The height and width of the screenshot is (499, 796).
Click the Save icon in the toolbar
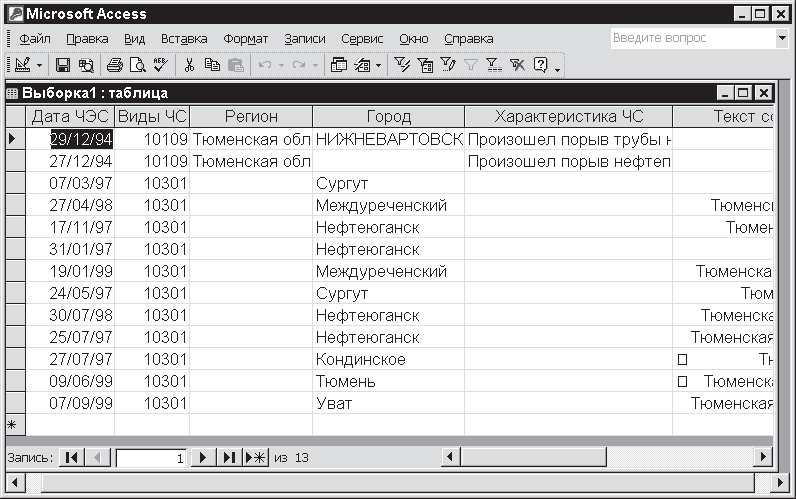pyautogui.click(x=62, y=65)
